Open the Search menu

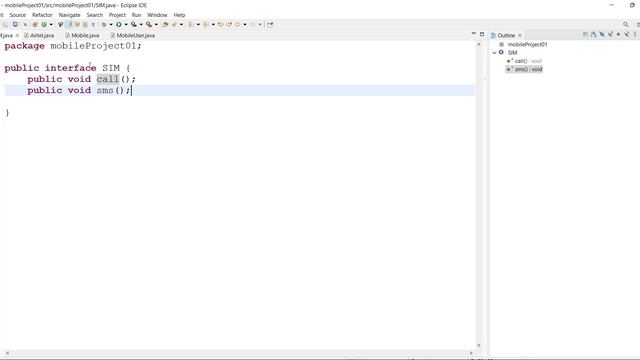(x=95, y=15)
